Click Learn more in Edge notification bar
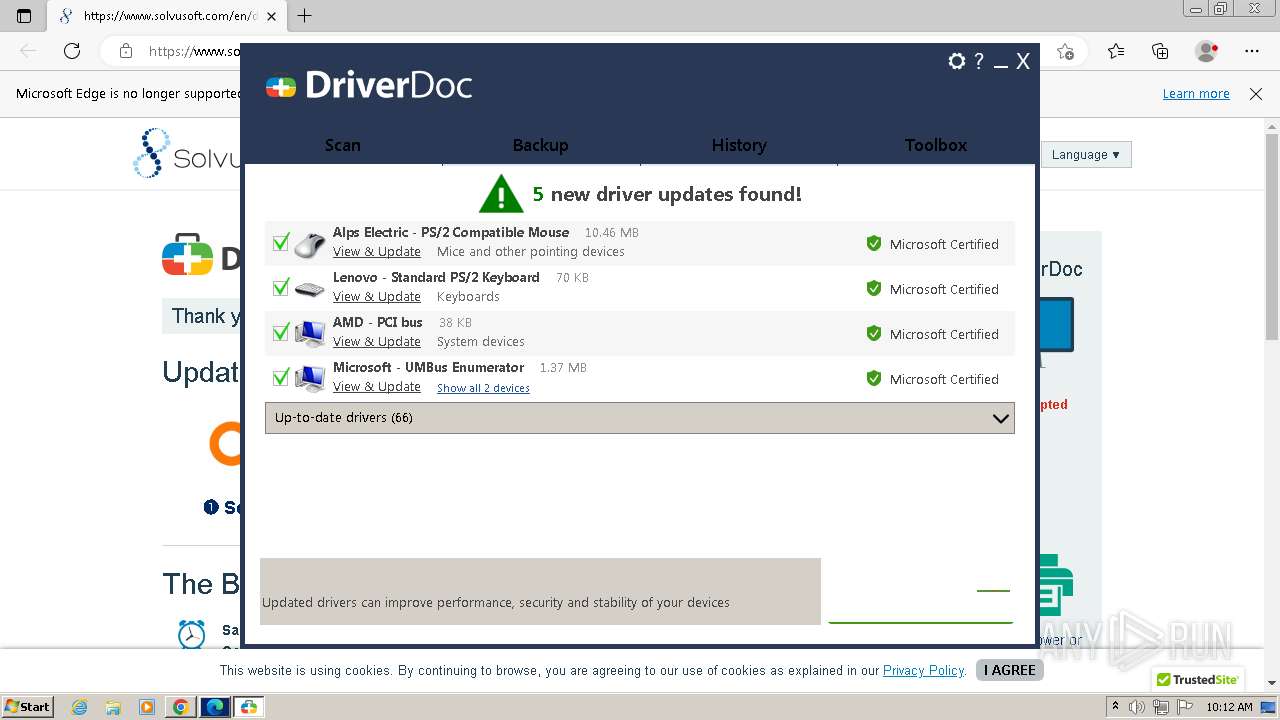 pyautogui.click(x=1196, y=94)
